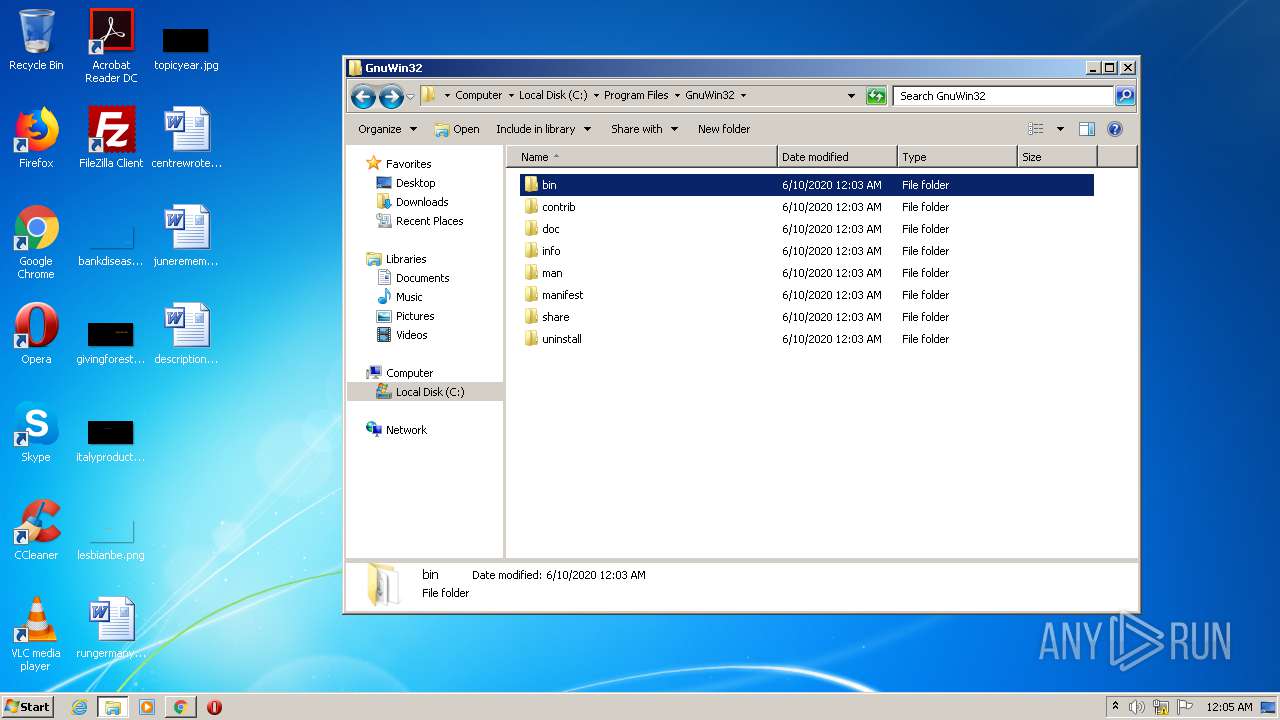Select Network in navigation pane
This screenshot has height=720, width=1280.
coord(397,430)
